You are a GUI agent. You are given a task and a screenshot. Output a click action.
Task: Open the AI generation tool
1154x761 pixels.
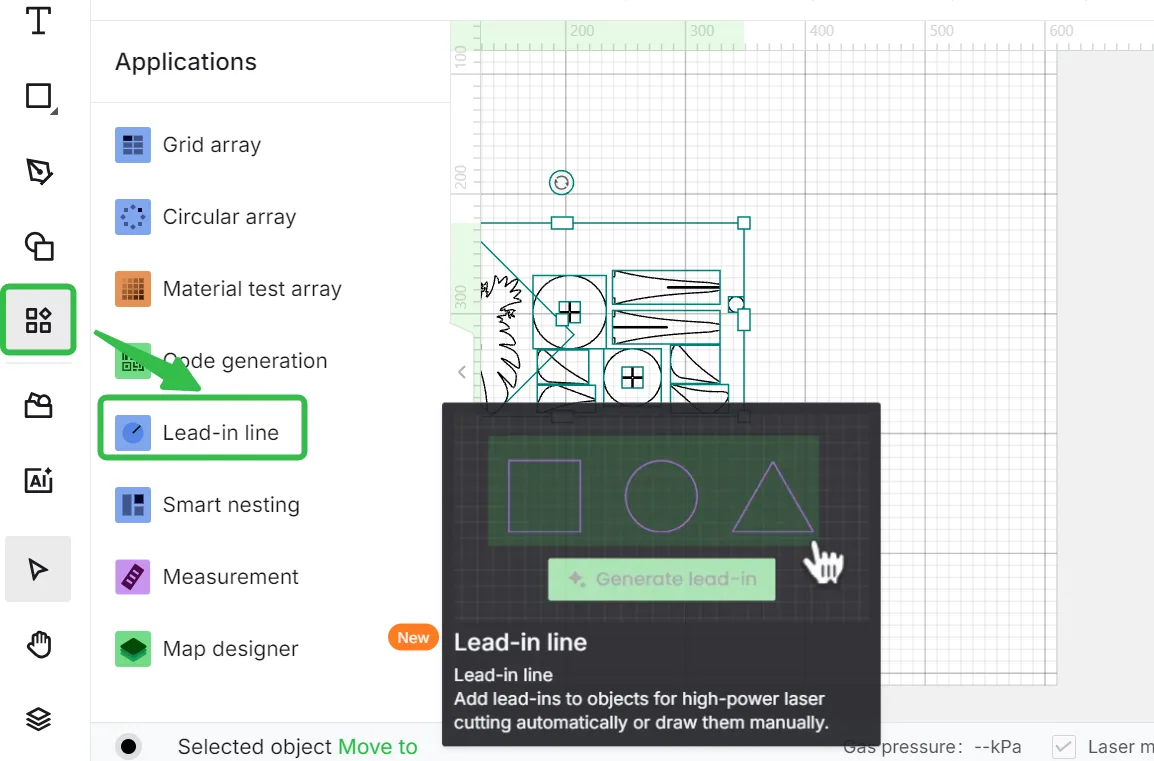38,481
